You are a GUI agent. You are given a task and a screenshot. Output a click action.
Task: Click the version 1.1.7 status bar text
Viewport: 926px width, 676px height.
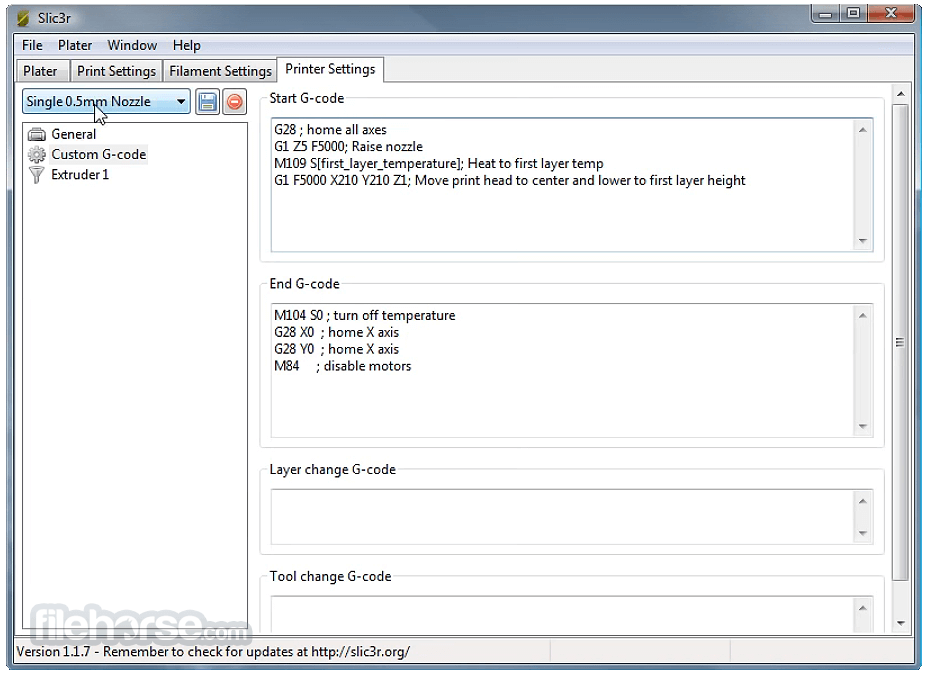pyautogui.click(x=213, y=652)
